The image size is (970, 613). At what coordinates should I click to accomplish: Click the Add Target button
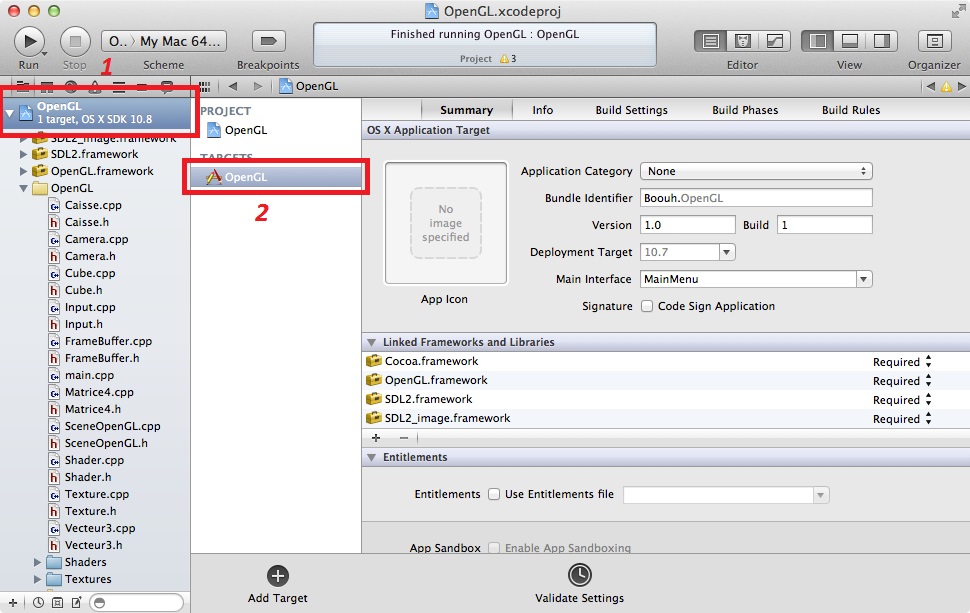pos(278,576)
